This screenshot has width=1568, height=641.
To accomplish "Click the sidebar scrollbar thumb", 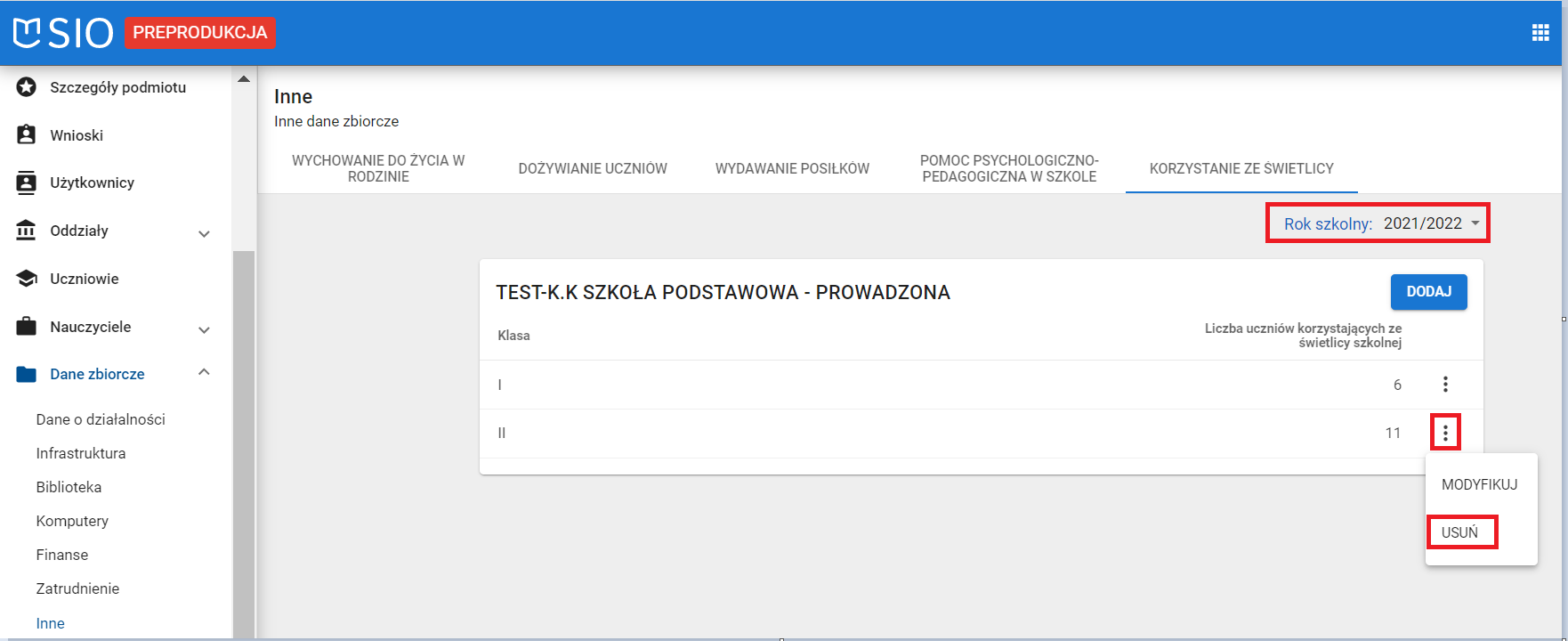I will (x=244, y=445).
